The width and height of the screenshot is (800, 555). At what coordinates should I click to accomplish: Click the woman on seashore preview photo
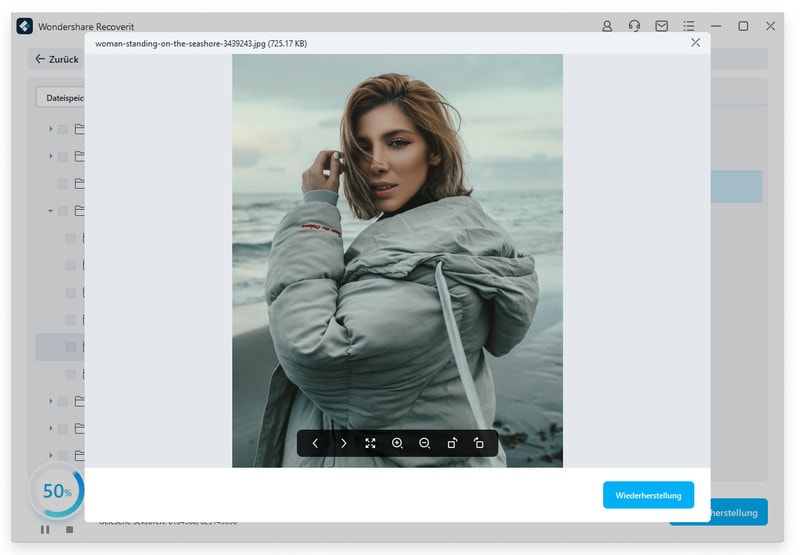pos(397,261)
